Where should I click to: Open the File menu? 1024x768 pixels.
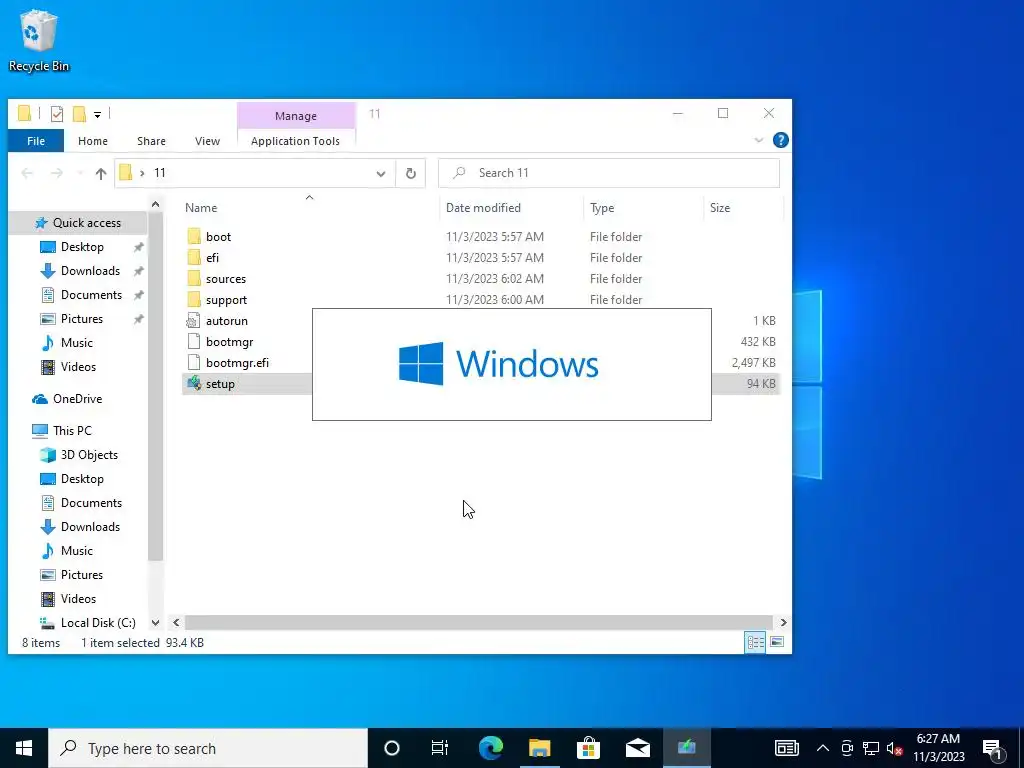(x=36, y=141)
